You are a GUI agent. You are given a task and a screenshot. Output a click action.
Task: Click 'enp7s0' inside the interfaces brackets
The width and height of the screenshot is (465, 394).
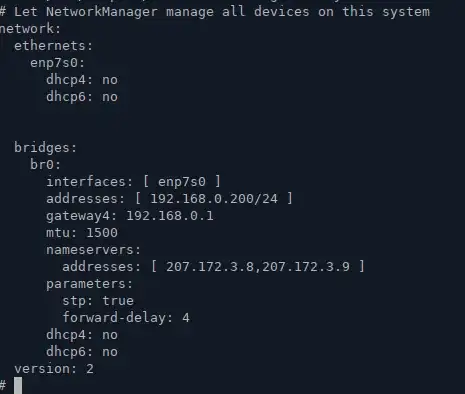182,182
